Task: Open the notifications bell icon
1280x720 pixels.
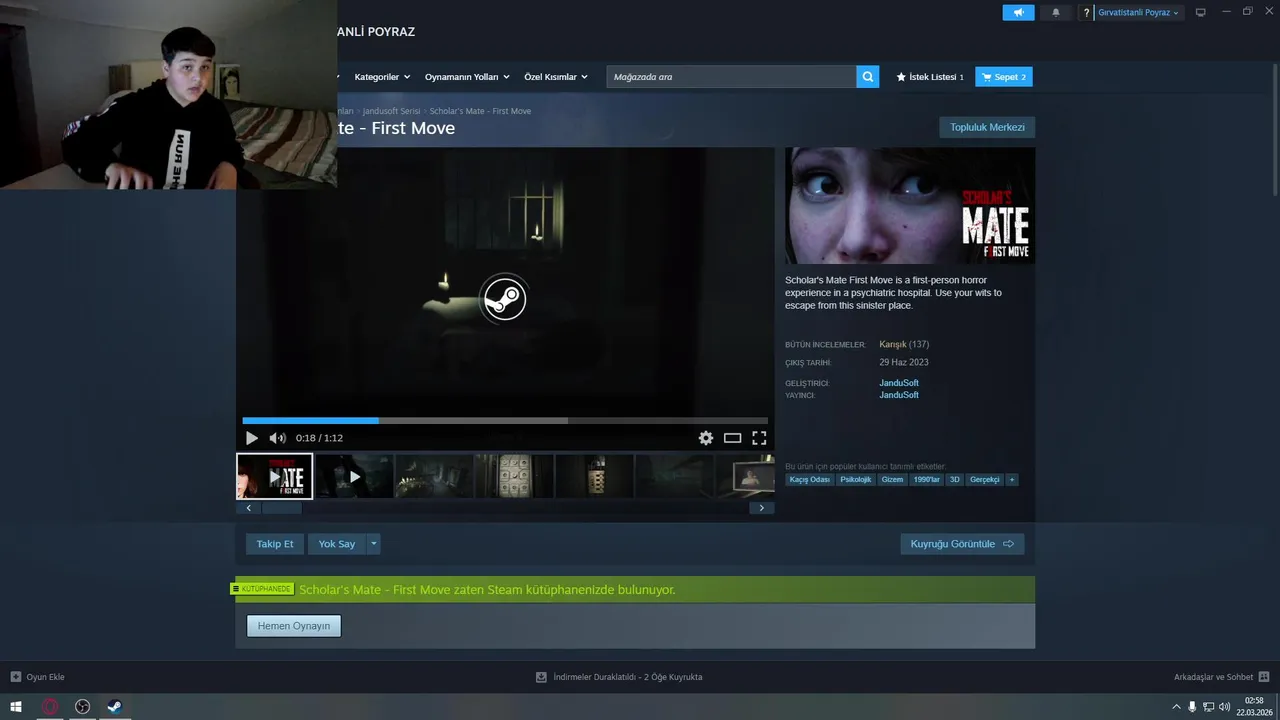Action: click(x=1056, y=12)
